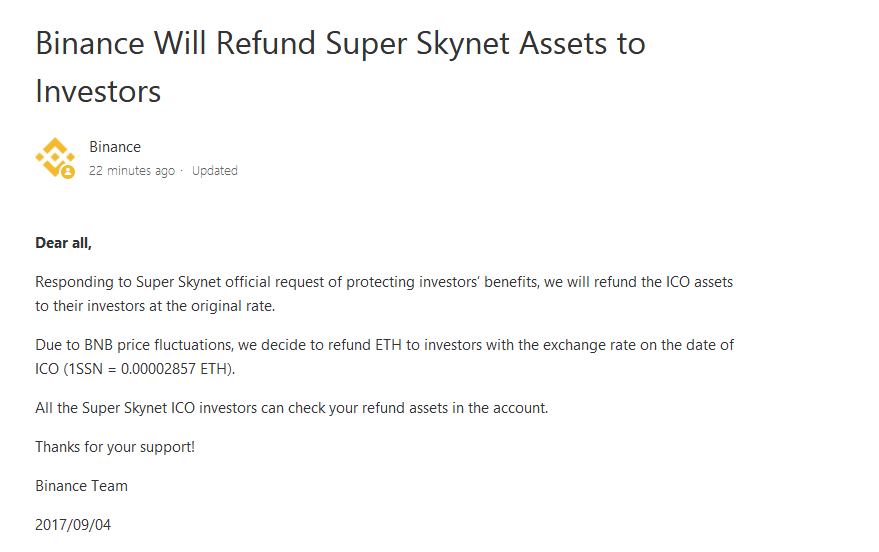Click the "Updated" label
879x552 pixels.
[215, 171]
